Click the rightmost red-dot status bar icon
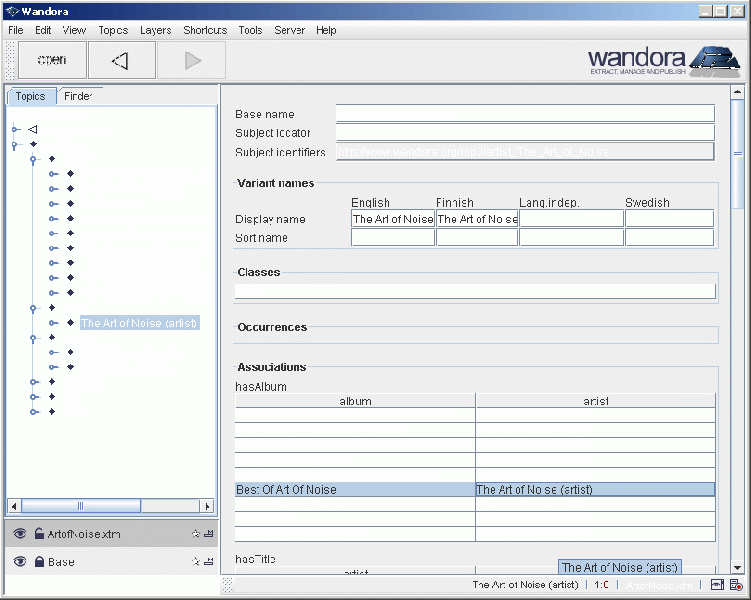Viewport: 751px width, 600px height. (x=736, y=585)
